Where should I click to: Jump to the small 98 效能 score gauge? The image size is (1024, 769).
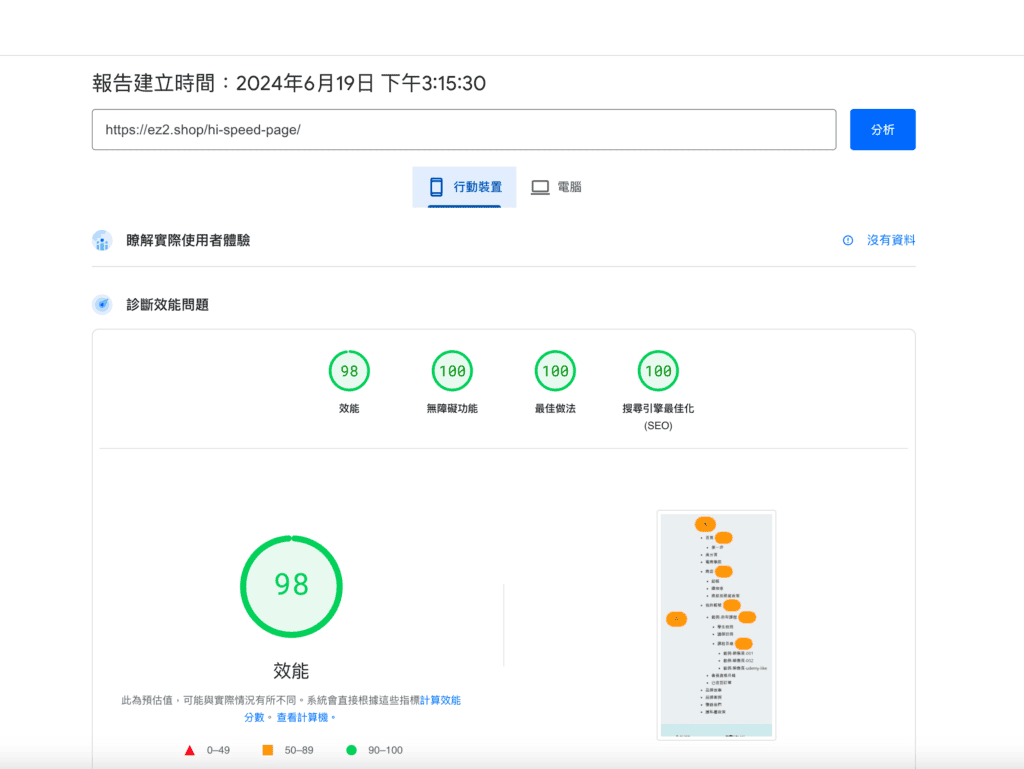349,372
